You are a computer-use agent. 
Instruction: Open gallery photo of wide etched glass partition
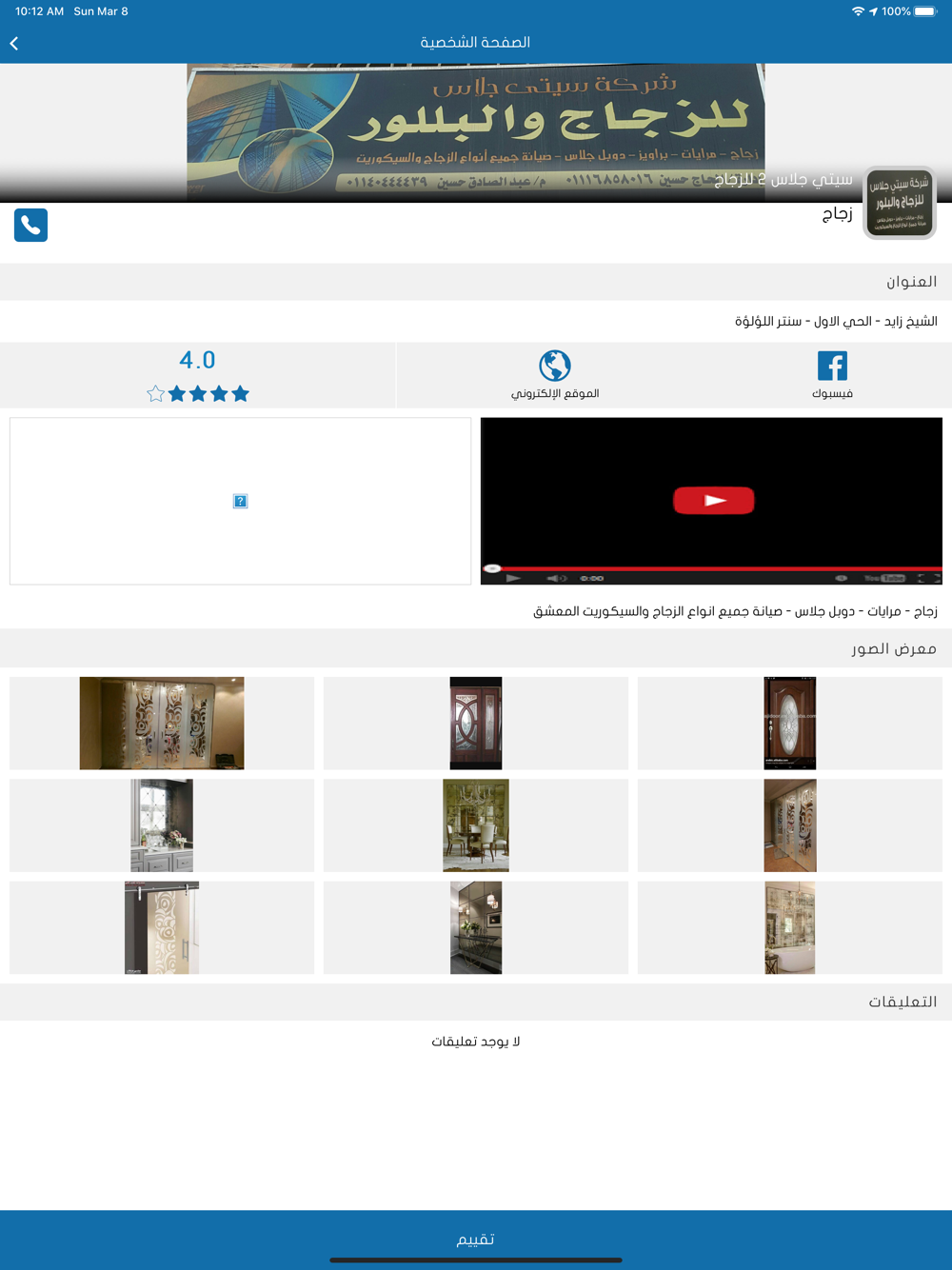pyautogui.click(x=162, y=723)
